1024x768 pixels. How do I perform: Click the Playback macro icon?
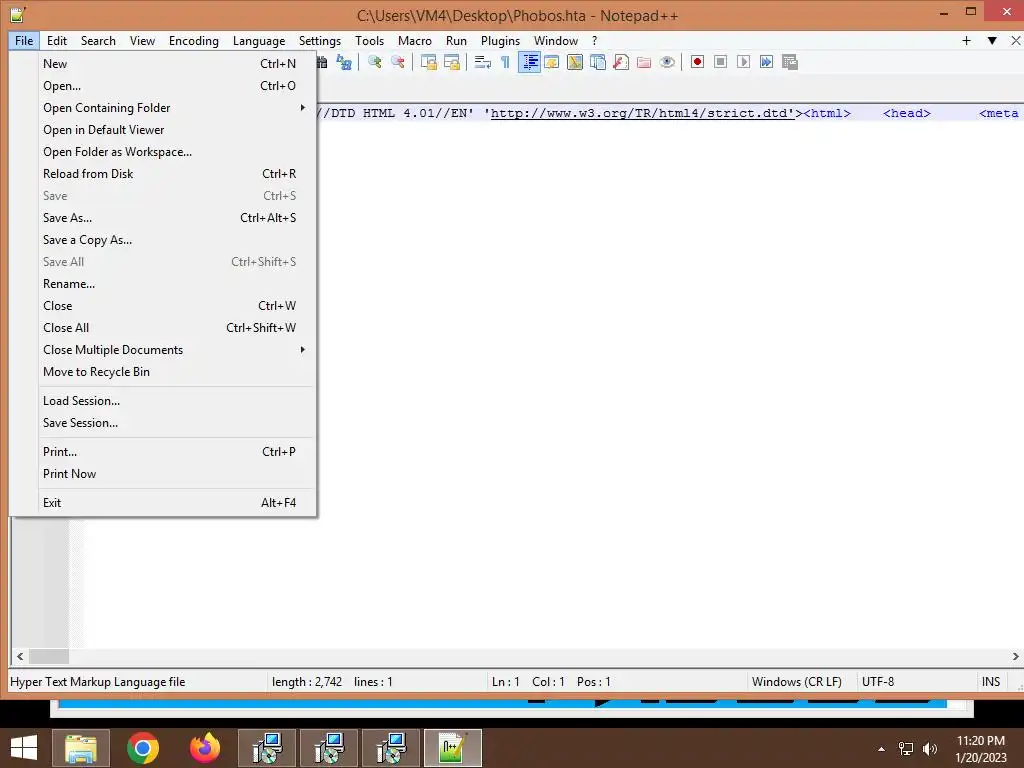[x=743, y=62]
